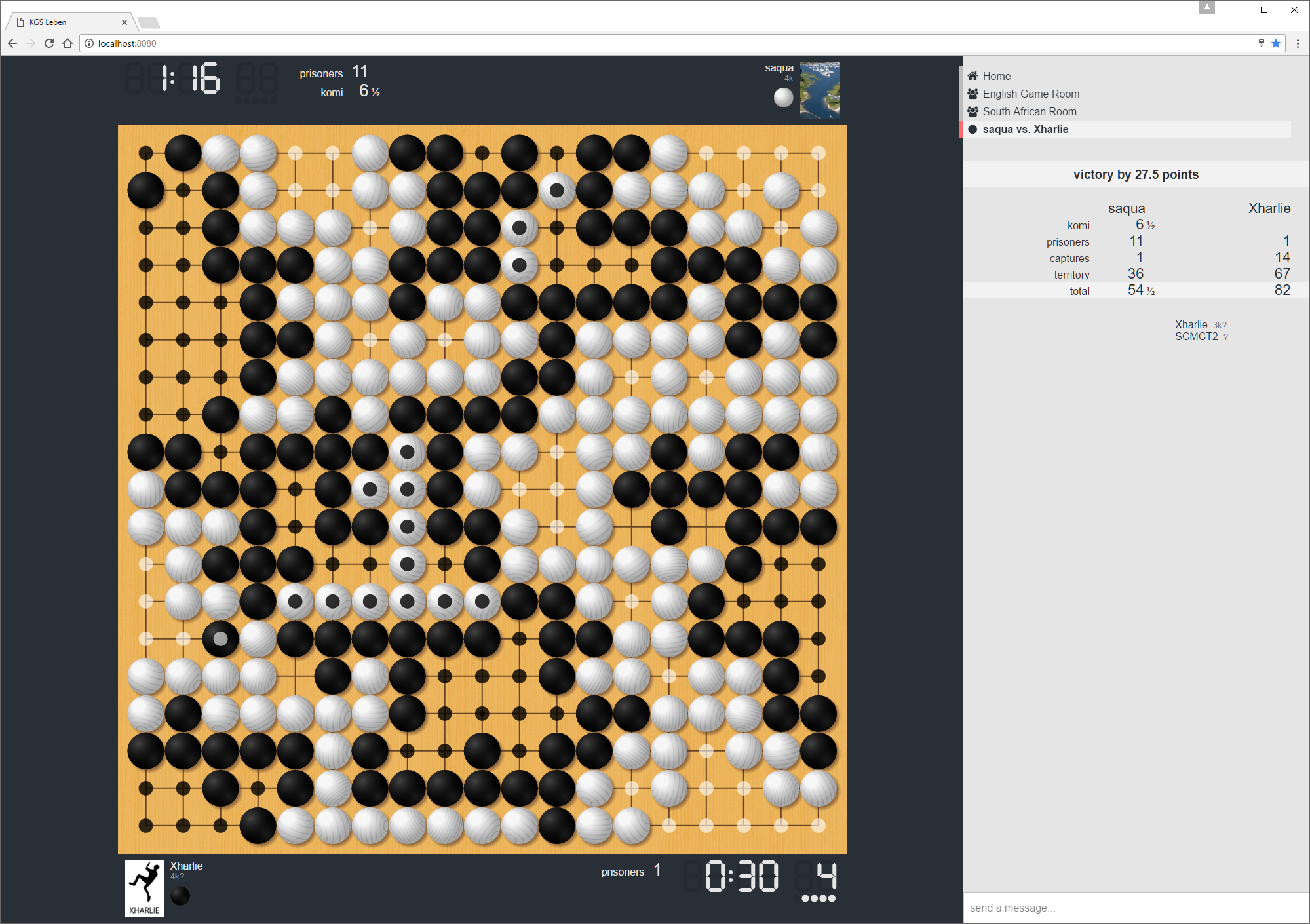1310x924 pixels.
Task: Click the bookmark star in the address bar
Action: (x=1275, y=43)
